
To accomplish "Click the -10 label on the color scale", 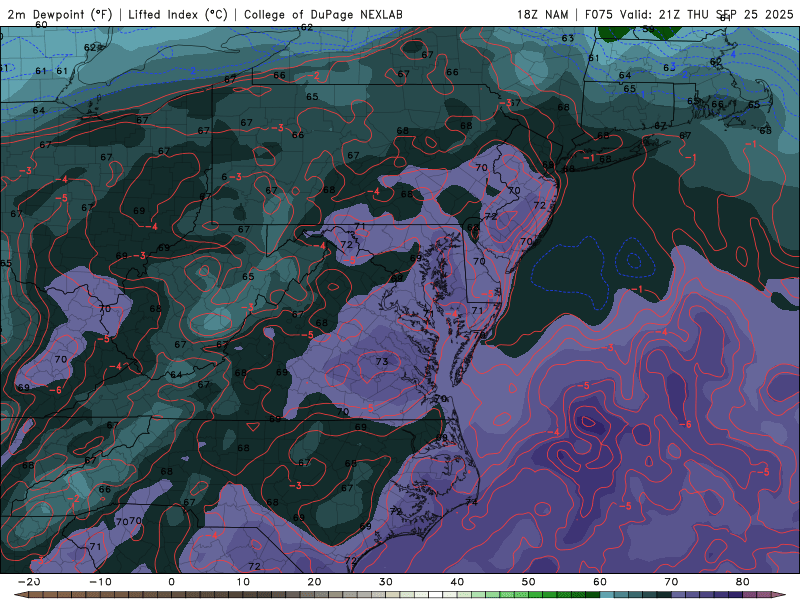I will 100,582.
